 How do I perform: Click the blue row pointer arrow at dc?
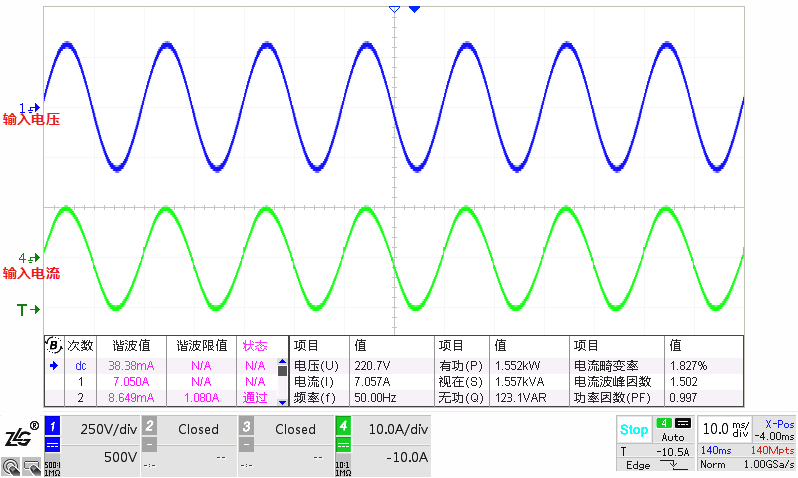click(x=53, y=365)
